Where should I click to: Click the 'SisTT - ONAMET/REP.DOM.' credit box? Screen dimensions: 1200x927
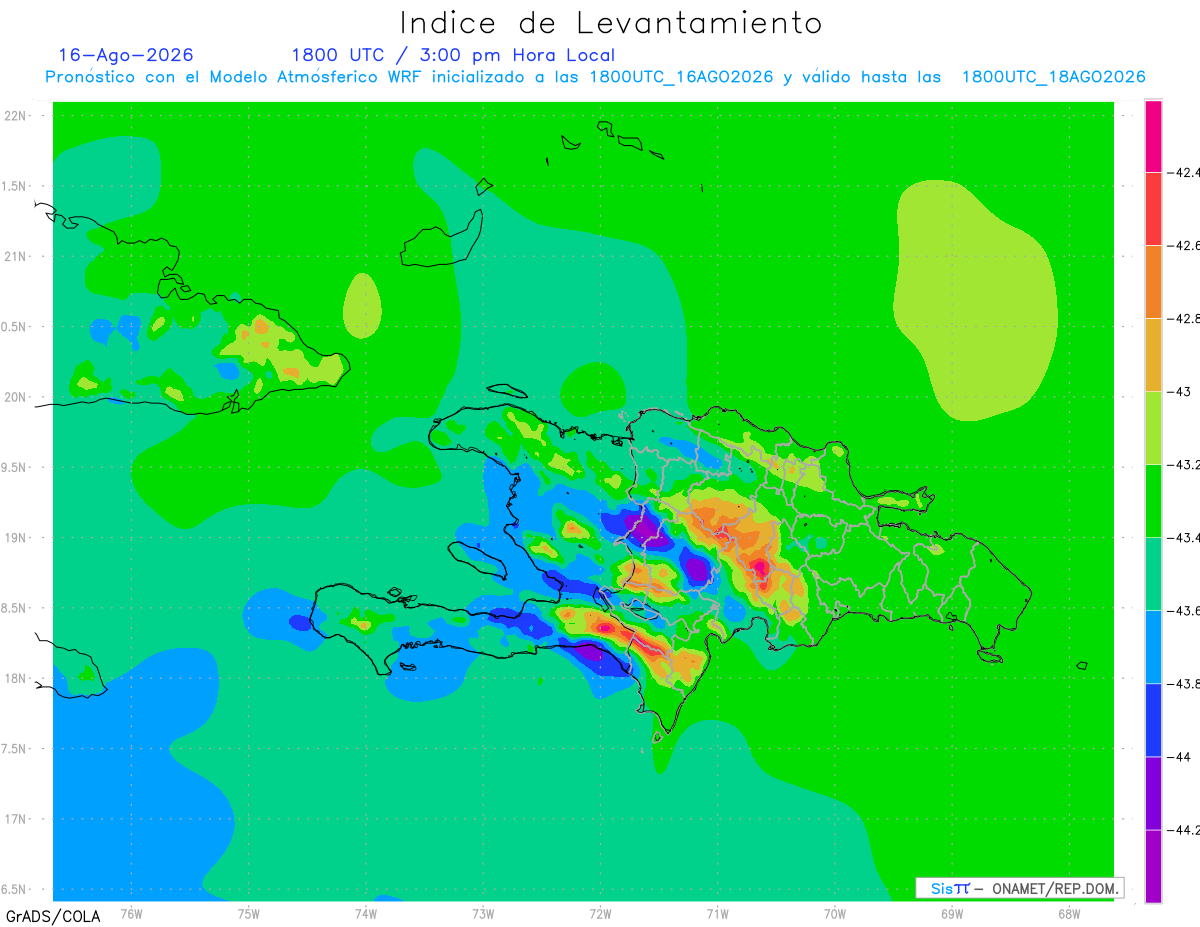(1020, 888)
